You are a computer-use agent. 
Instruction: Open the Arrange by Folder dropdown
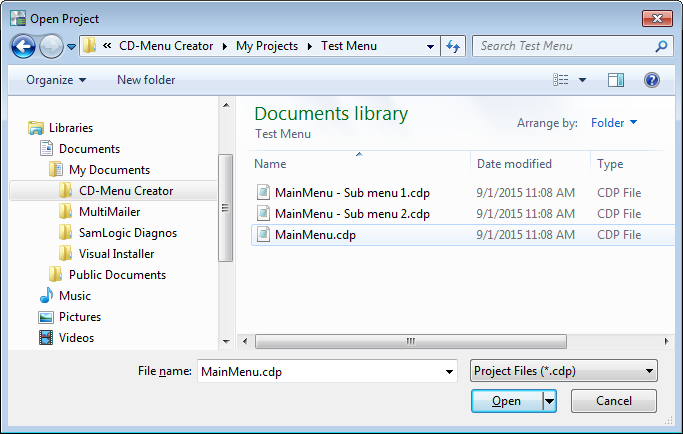click(614, 123)
